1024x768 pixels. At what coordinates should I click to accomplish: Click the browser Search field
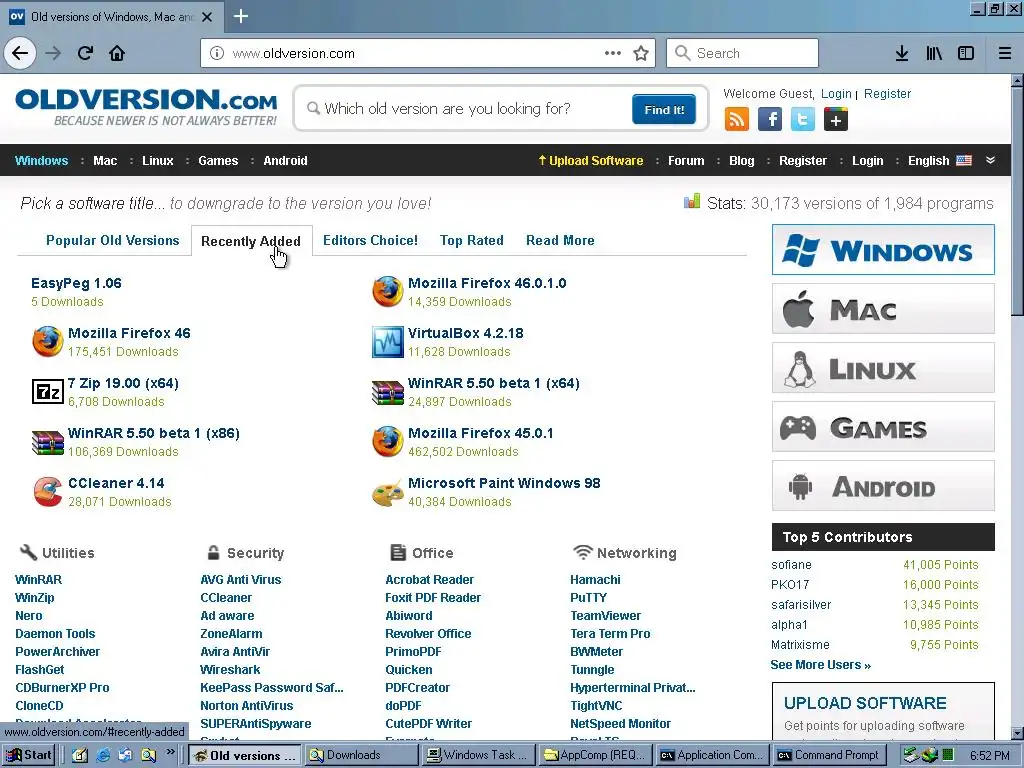[x=743, y=53]
